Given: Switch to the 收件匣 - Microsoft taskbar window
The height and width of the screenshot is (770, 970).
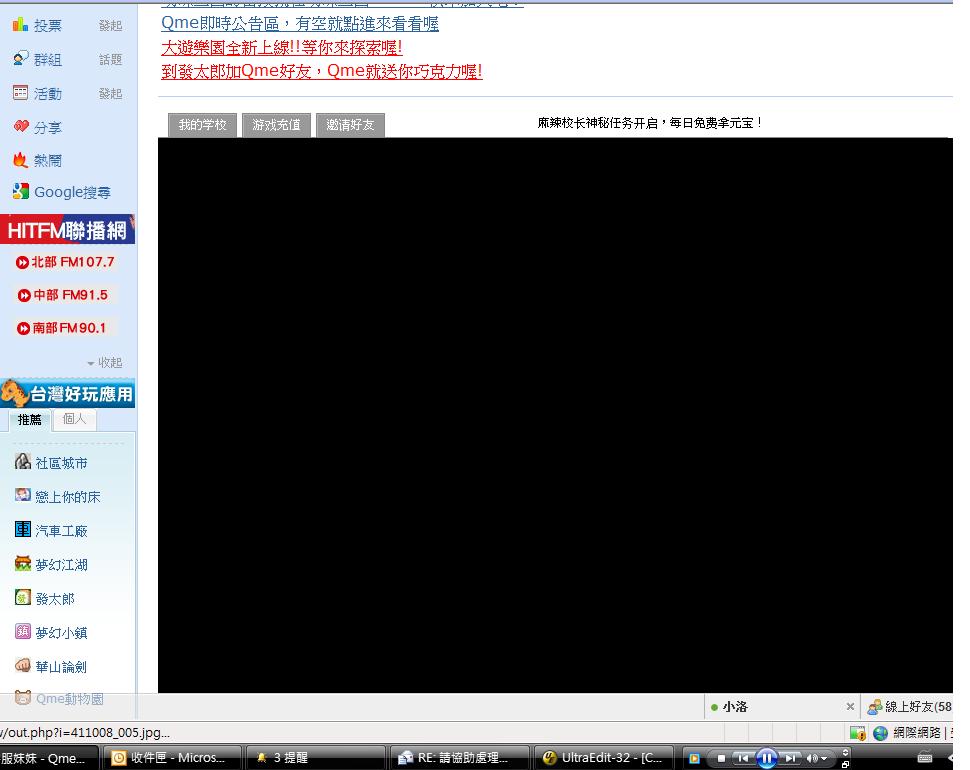Looking at the screenshot, I should click(x=171, y=758).
